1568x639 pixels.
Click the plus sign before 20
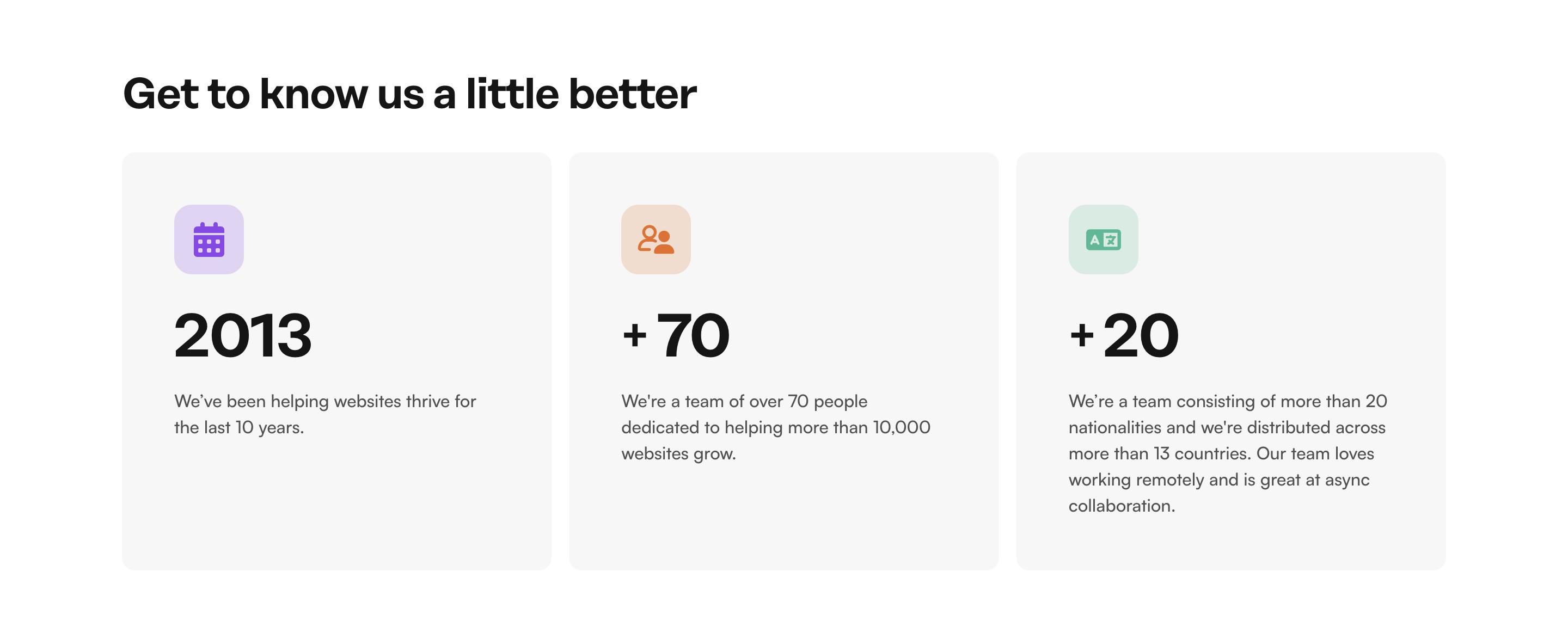pyautogui.click(x=1082, y=335)
